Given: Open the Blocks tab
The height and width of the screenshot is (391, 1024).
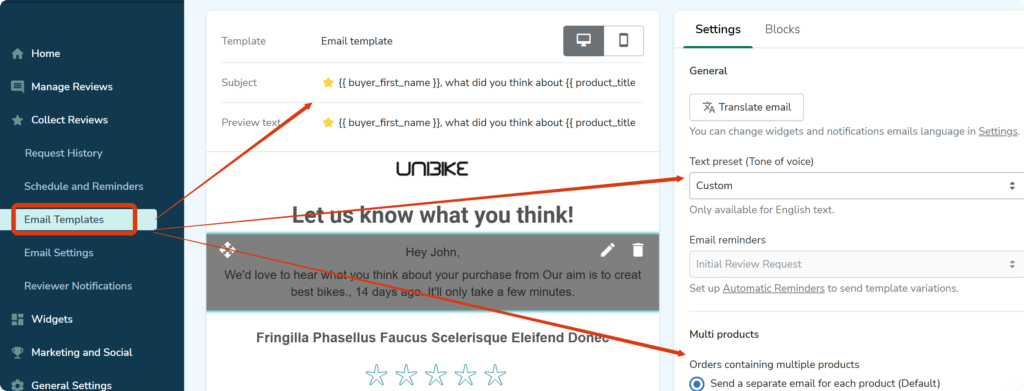Looking at the screenshot, I should tap(782, 29).
